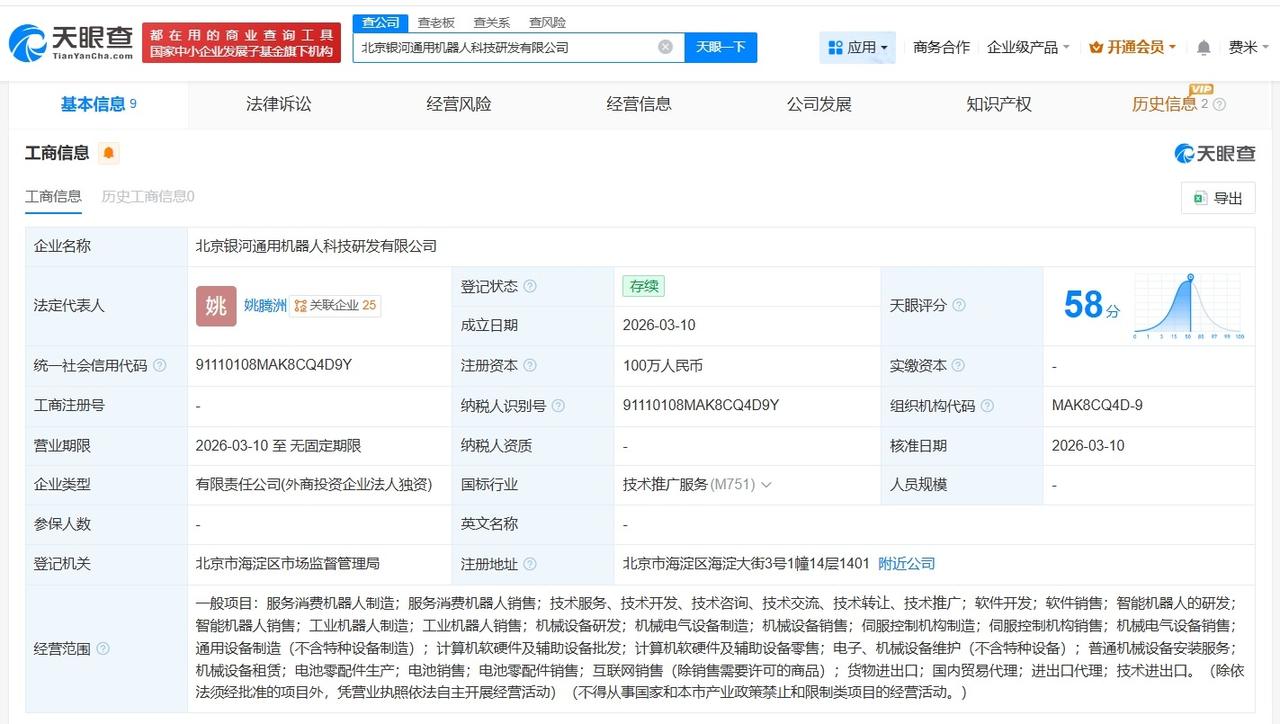Click the 导出 export icon button
The image size is (1280, 724).
click(x=1218, y=198)
